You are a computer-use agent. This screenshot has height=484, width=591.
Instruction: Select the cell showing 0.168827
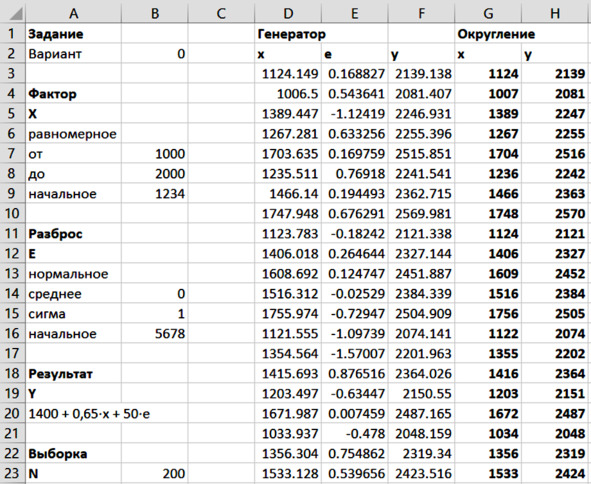(x=355, y=74)
